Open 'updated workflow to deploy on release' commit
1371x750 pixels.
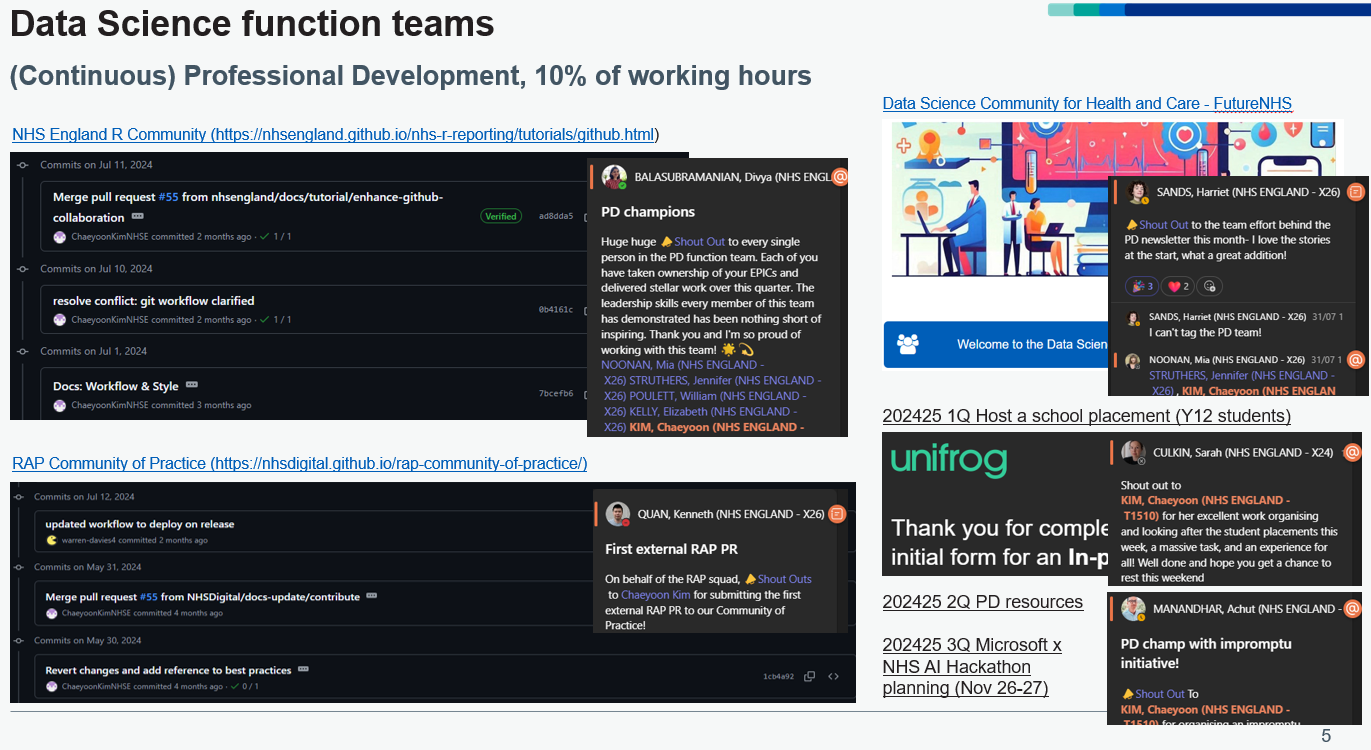140,524
